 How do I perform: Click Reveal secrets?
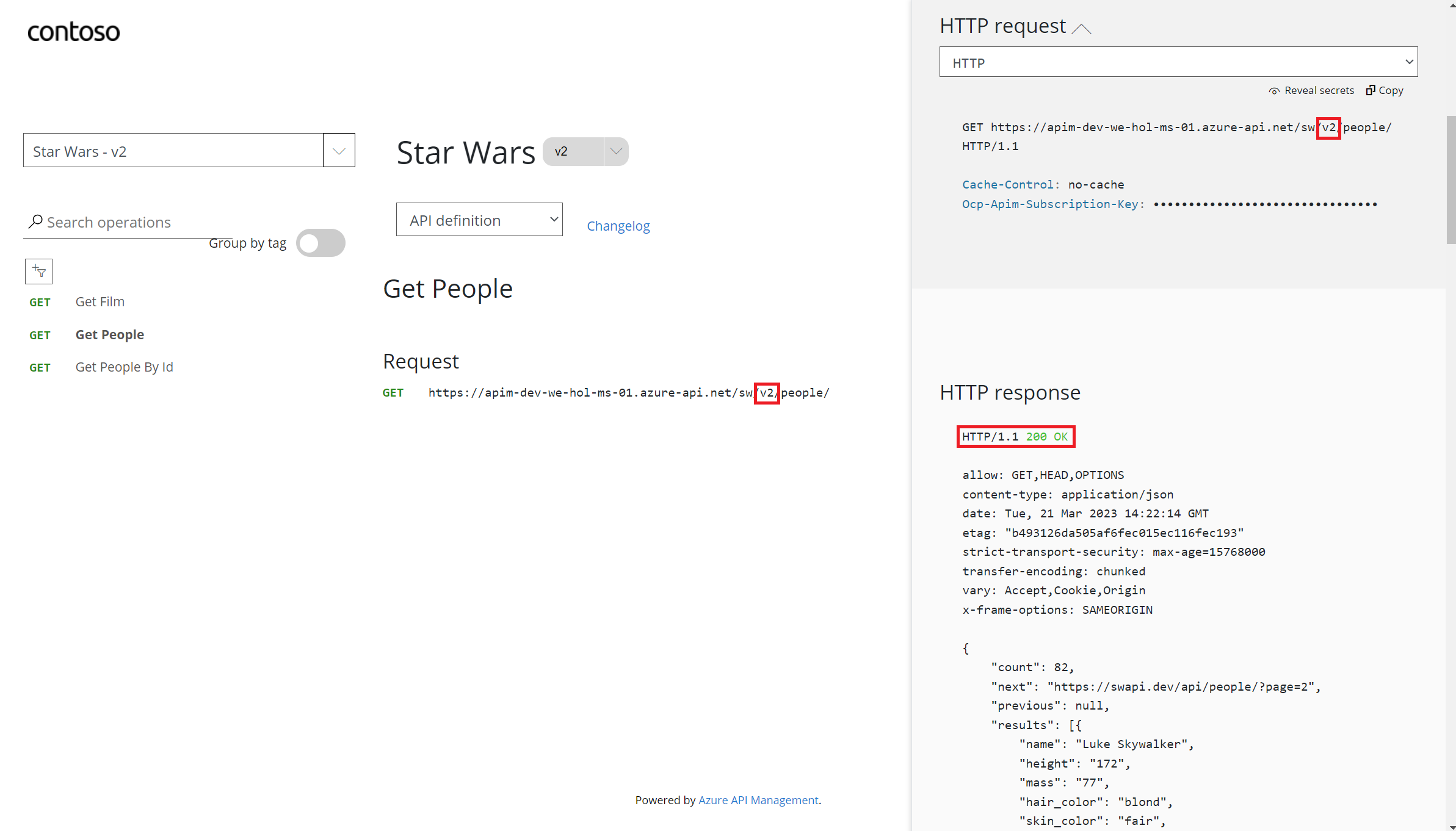pos(1311,90)
